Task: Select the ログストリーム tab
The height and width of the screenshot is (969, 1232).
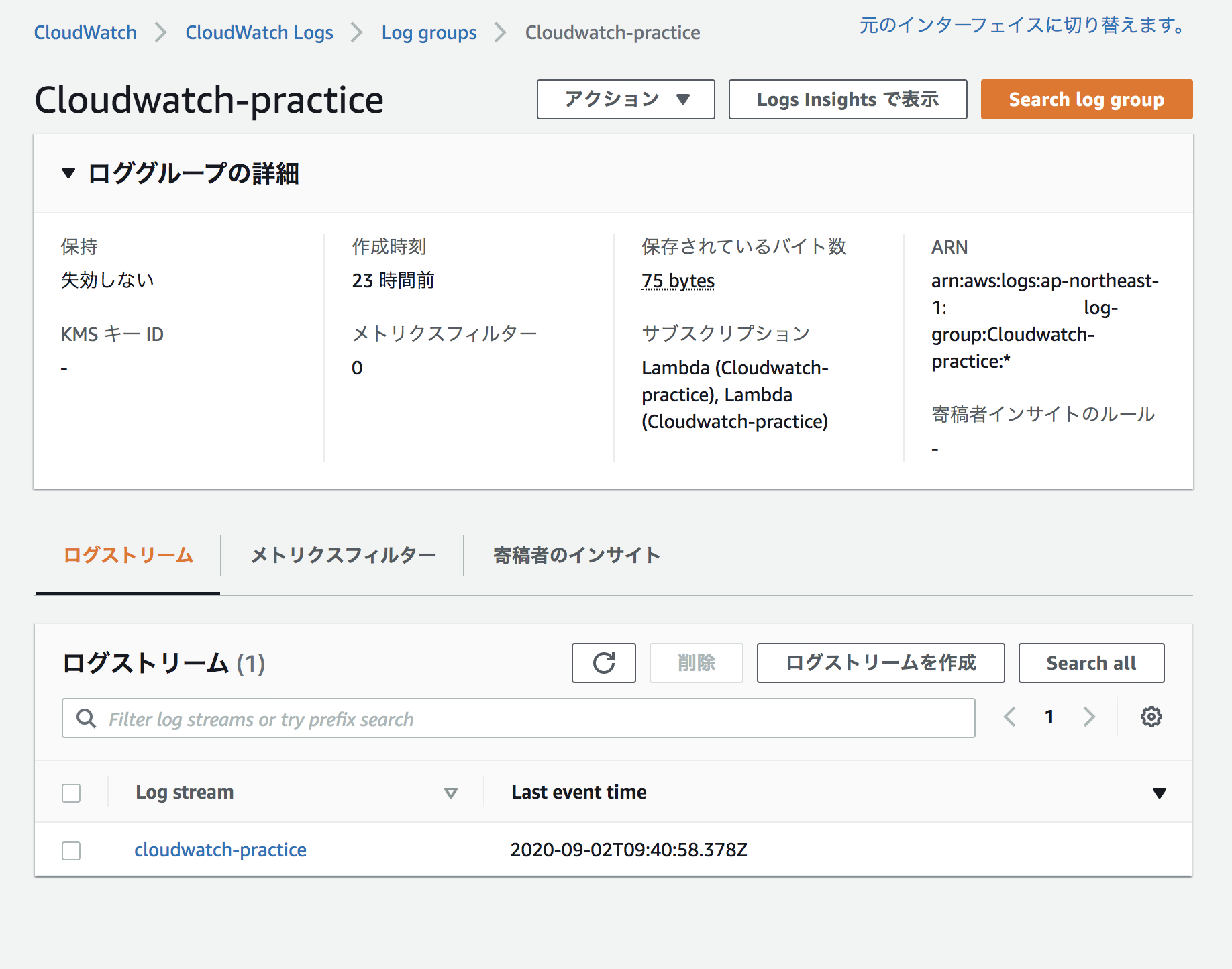Action: (x=127, y=555)
